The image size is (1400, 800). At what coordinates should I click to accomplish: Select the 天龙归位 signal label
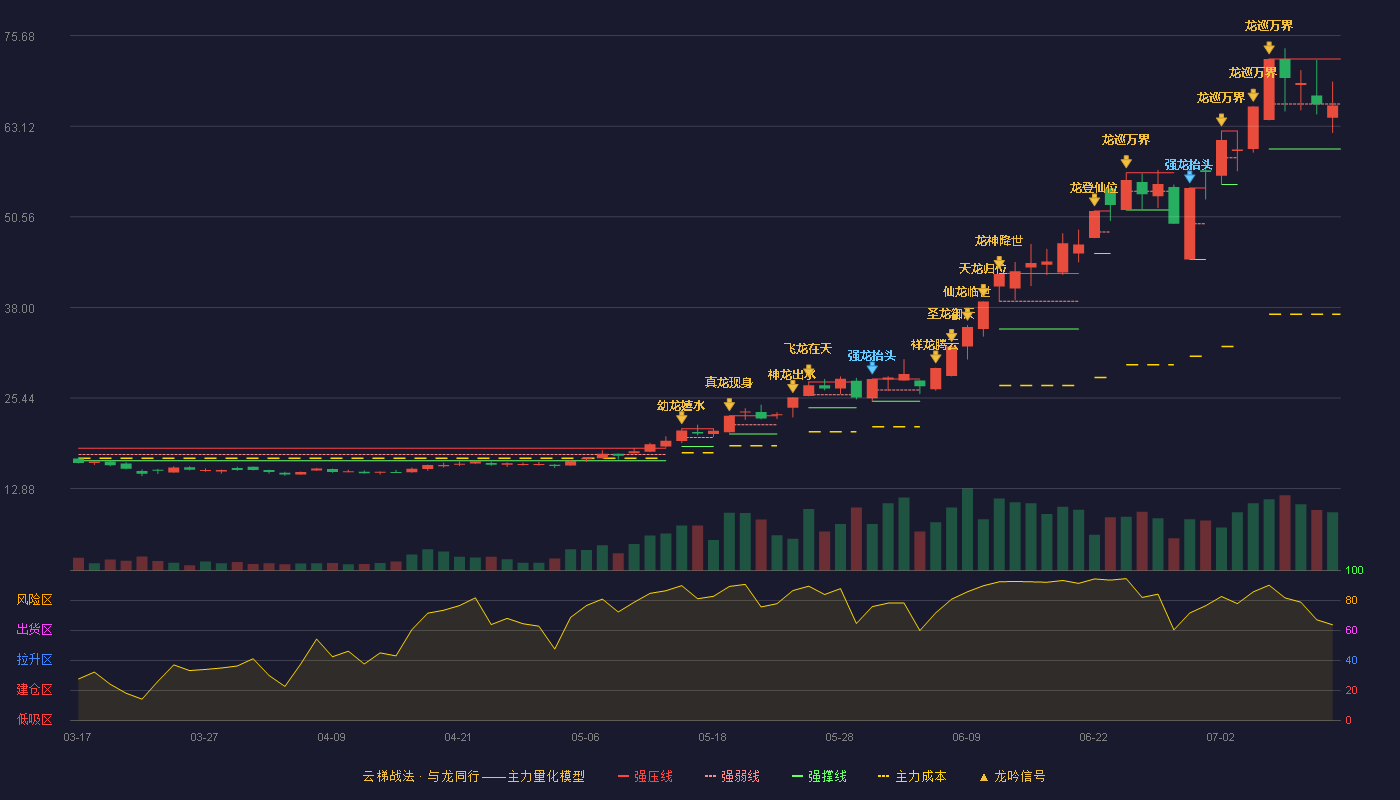[x=983, y=269]
